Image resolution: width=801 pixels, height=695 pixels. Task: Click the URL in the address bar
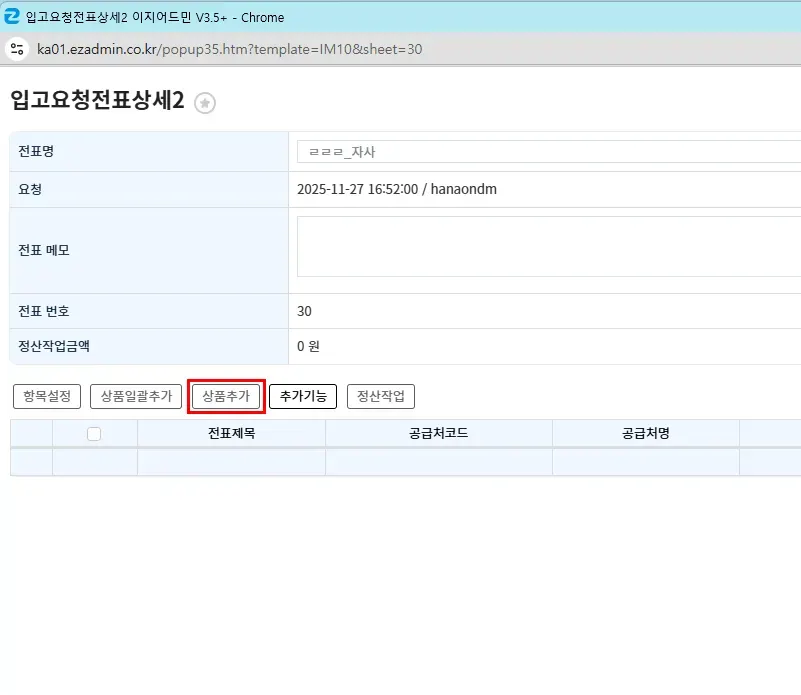[x=229, y=49]
